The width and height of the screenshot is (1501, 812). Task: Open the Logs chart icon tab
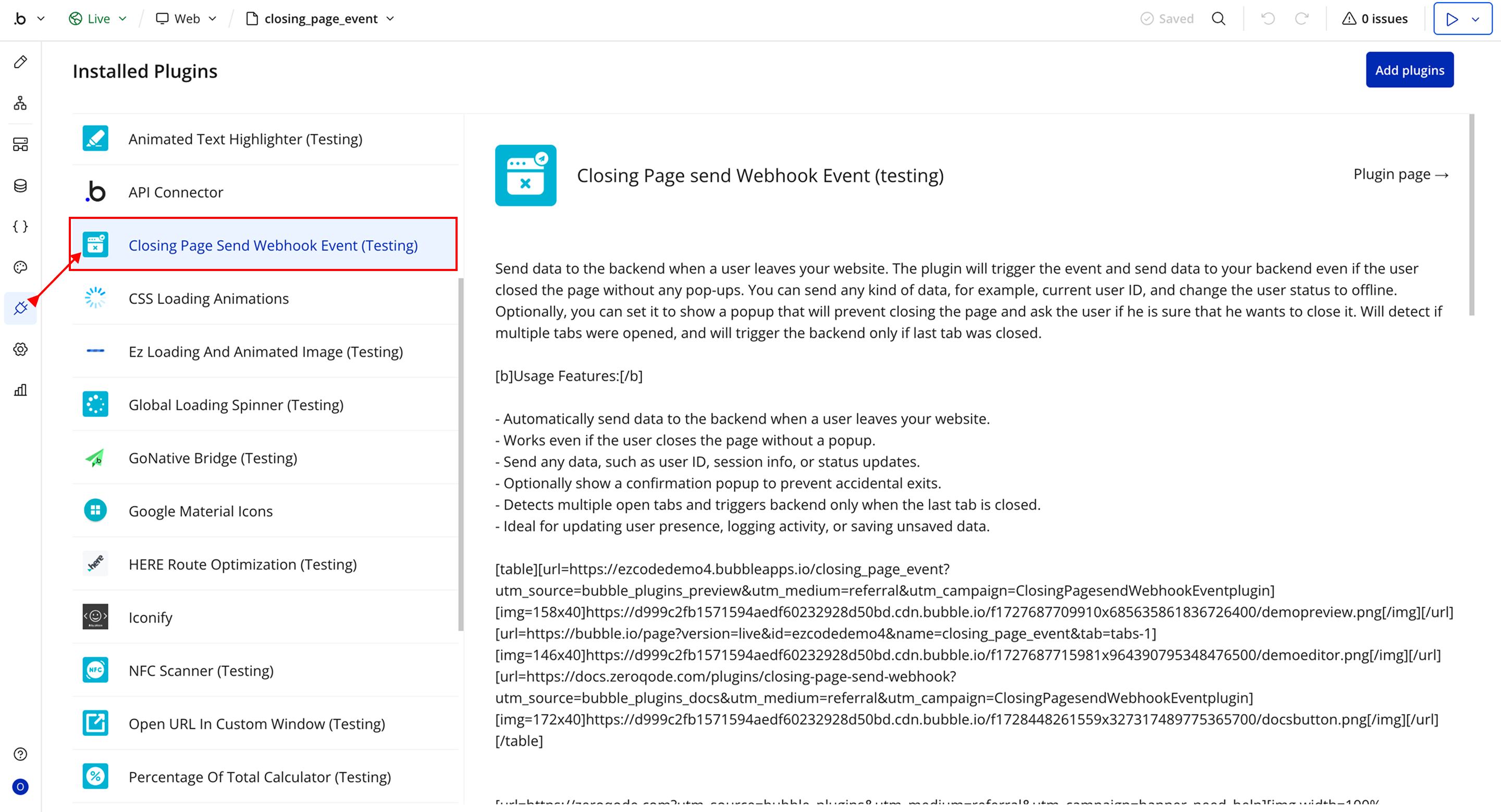pos(20,390)
